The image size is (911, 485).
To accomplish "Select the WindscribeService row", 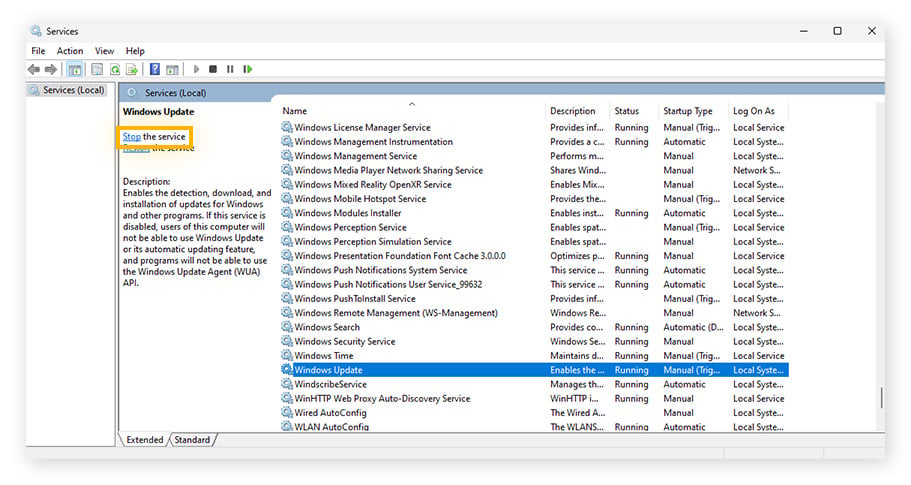I will (x=534, y=384).
